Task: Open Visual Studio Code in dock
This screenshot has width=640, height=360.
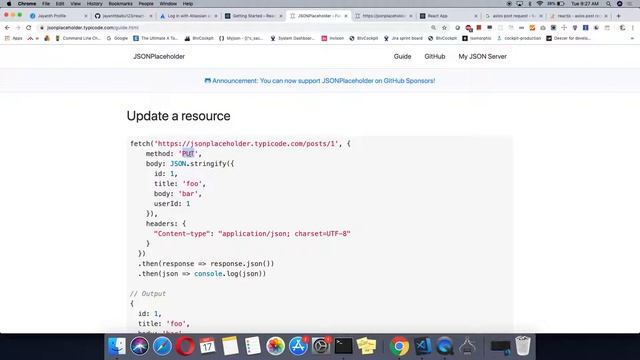Action: point(422,346)
